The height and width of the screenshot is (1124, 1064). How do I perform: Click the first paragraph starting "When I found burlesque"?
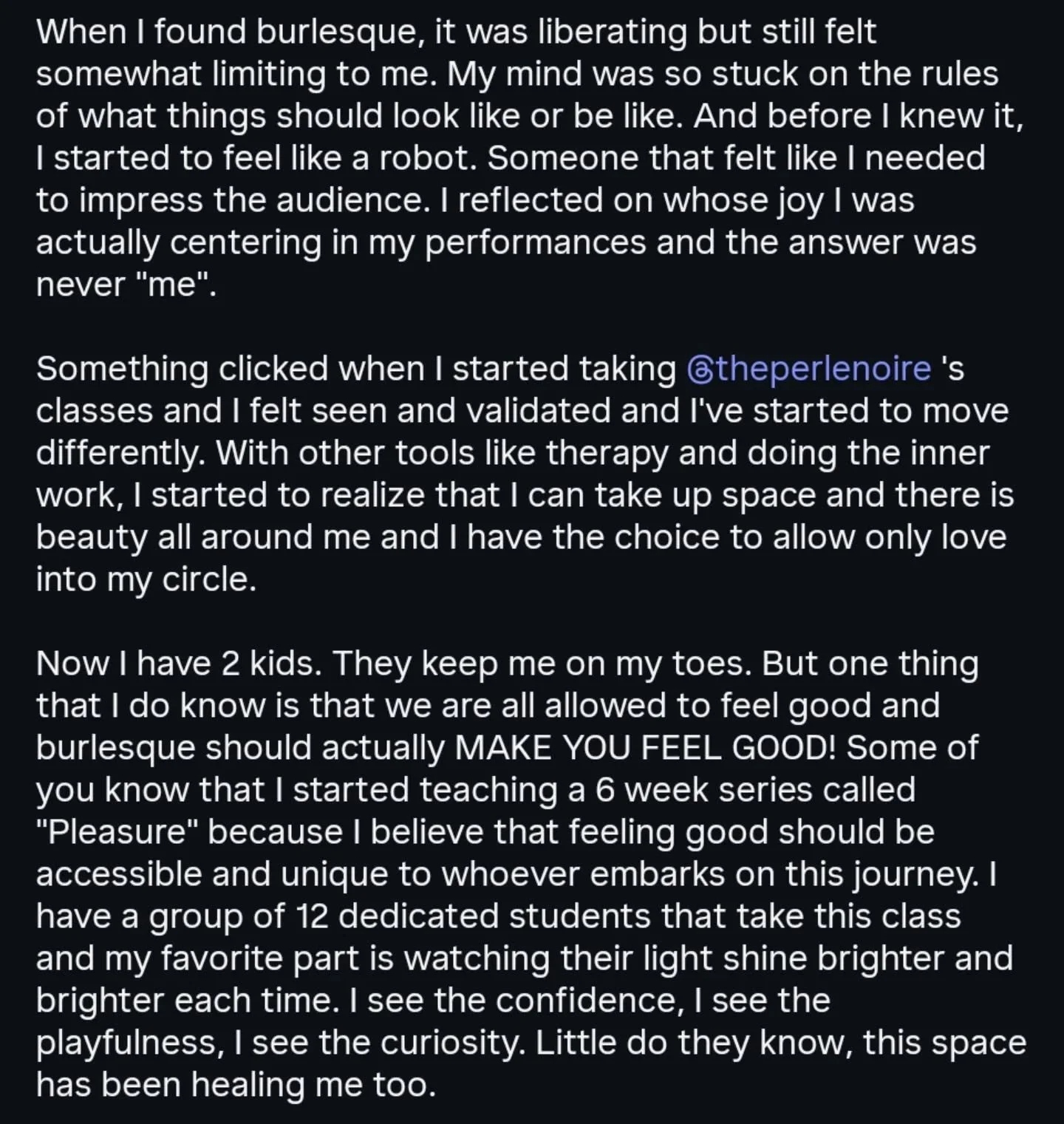(530, 158)
